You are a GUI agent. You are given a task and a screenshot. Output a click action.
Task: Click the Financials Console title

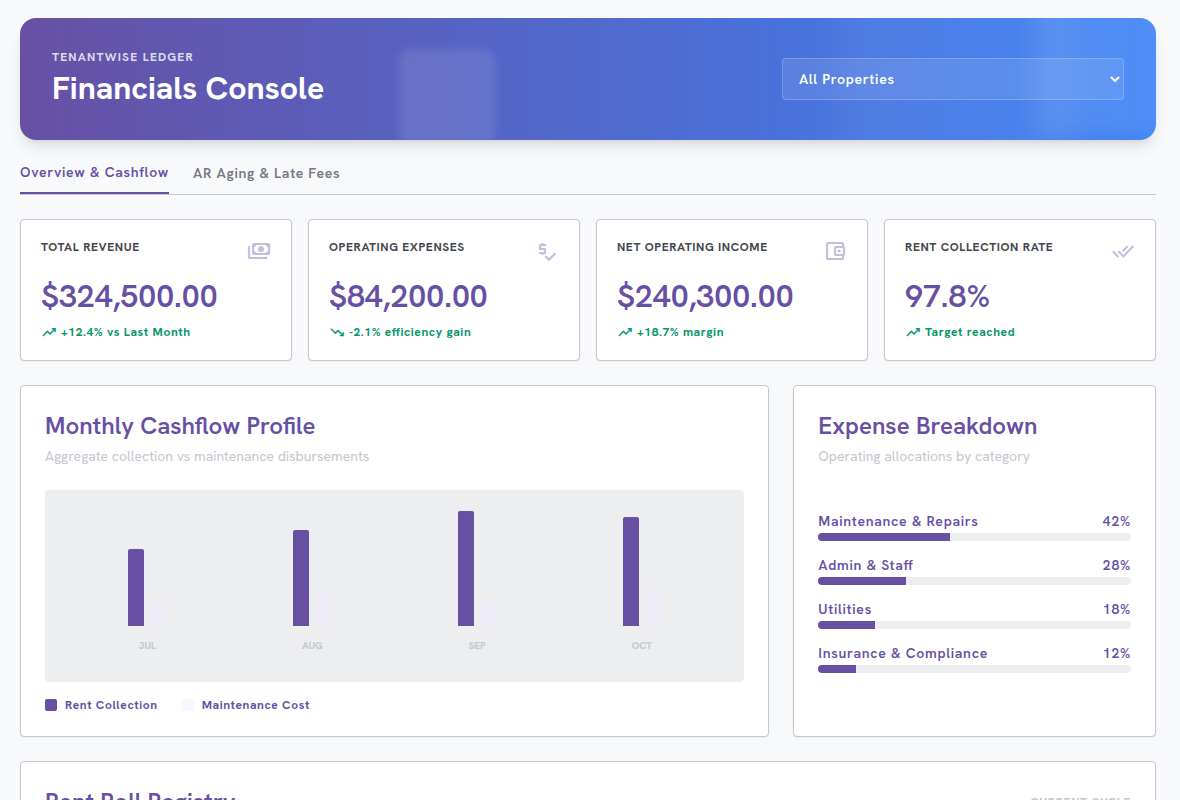[188, 89]
